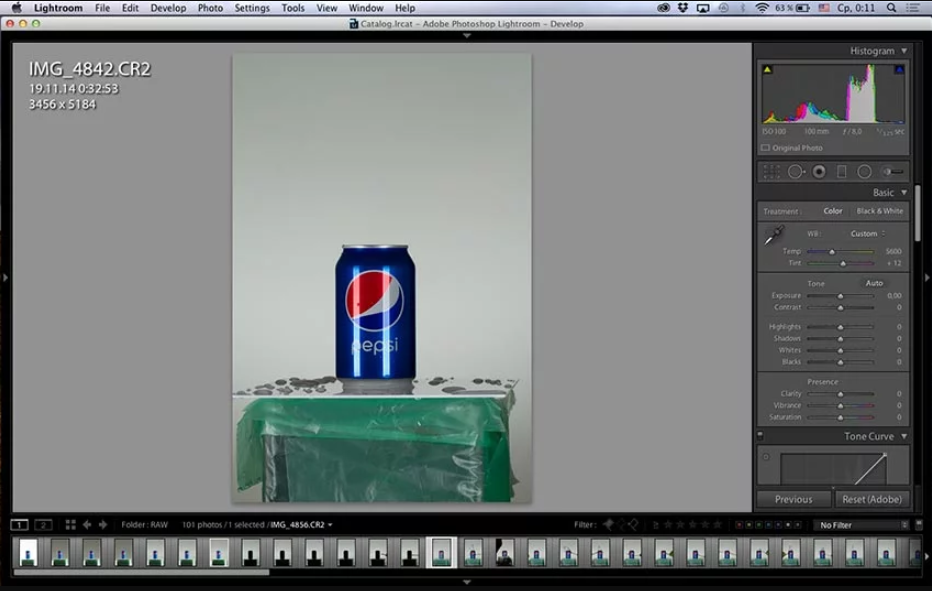Open Spotlight search in menu bar
The image size is (932, 591).
[891, 8]
